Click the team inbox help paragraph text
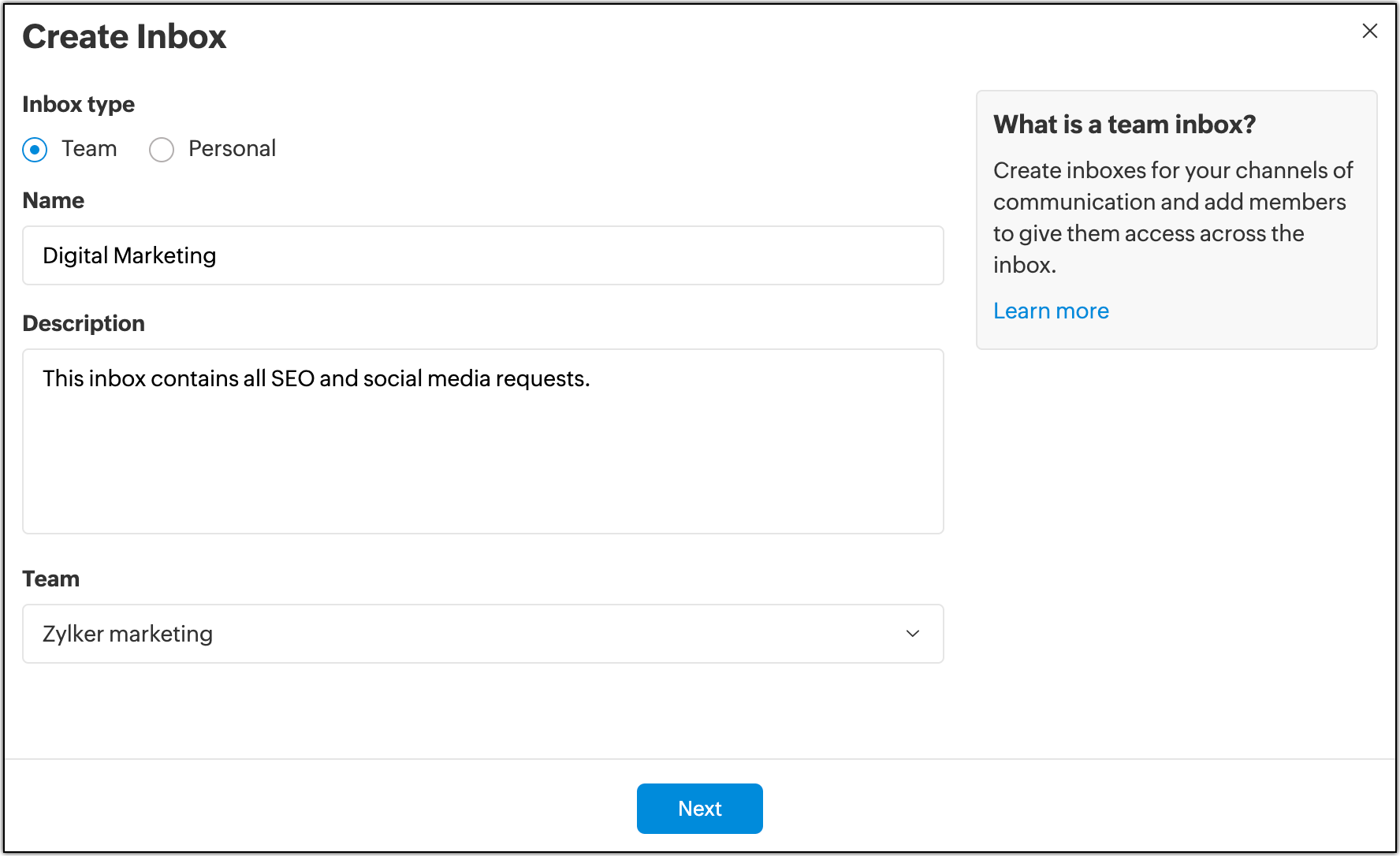 point(1171,218)
